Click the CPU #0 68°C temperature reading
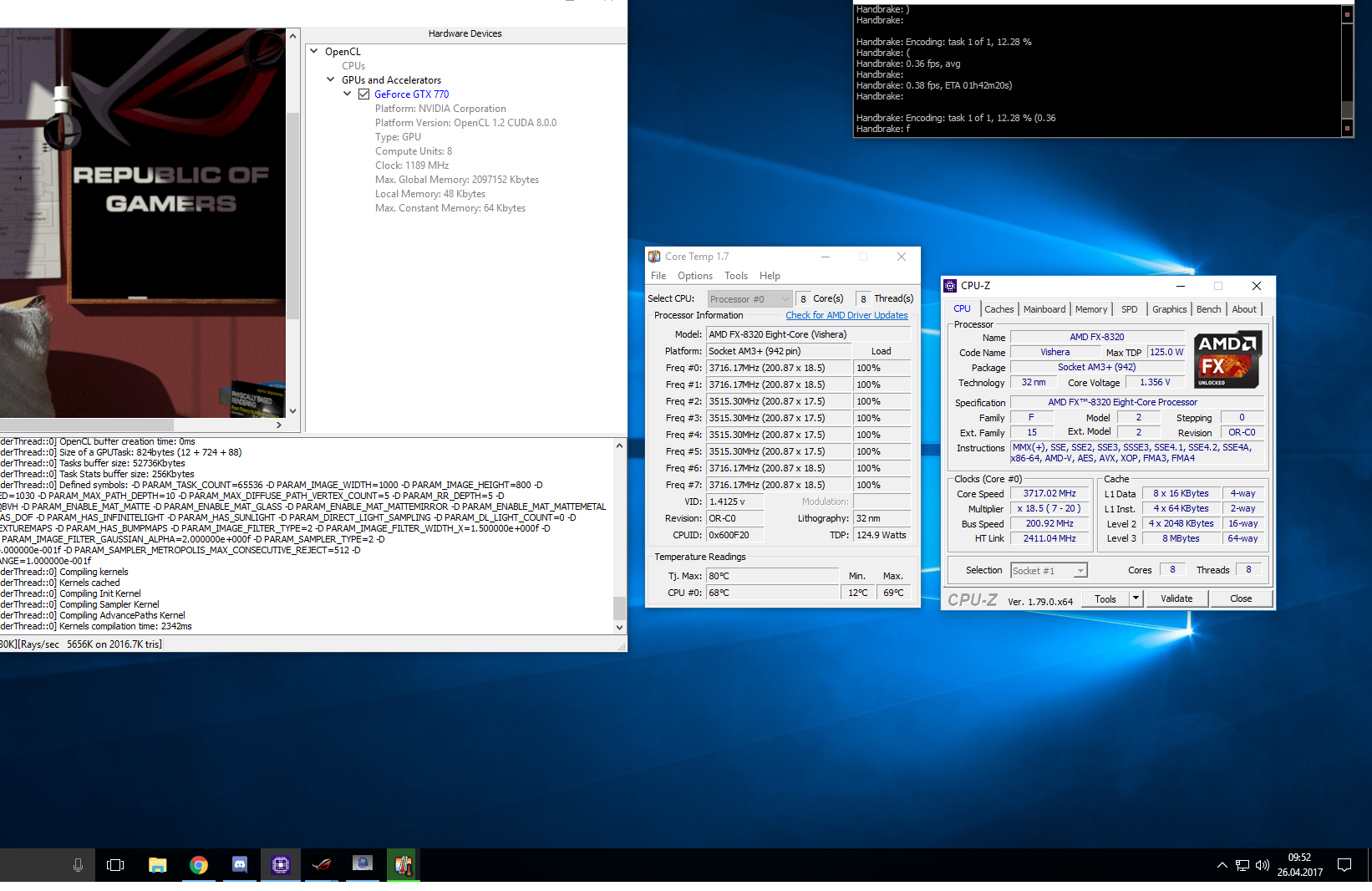 772,593
